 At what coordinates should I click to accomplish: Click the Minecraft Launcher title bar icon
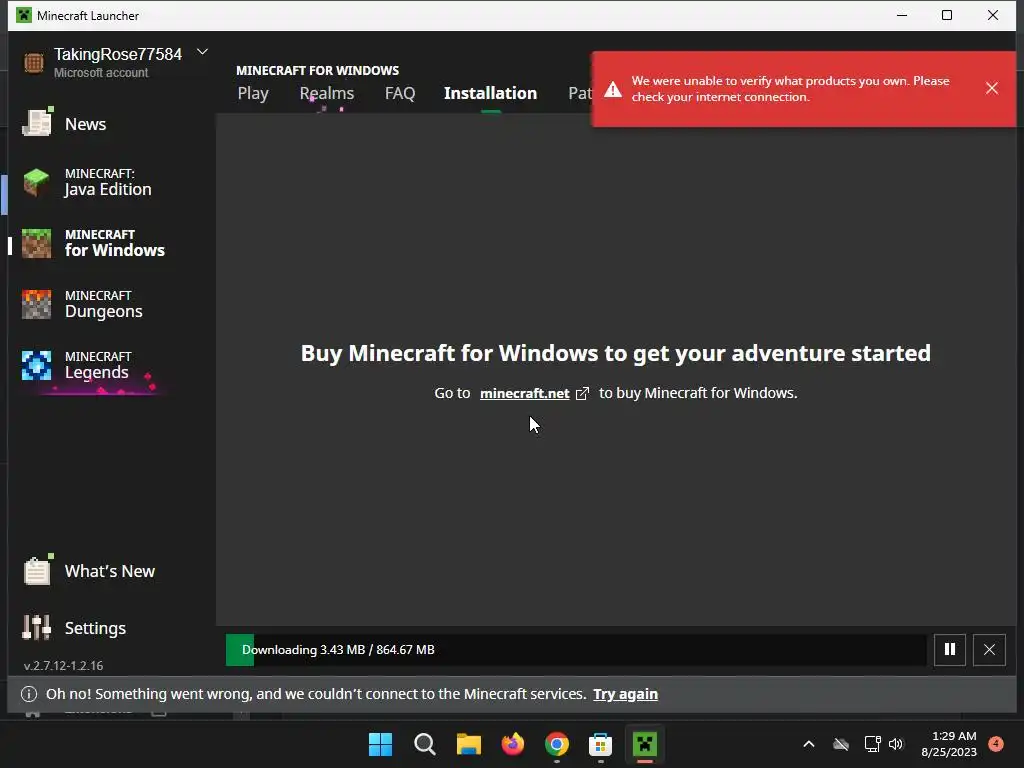24,15
